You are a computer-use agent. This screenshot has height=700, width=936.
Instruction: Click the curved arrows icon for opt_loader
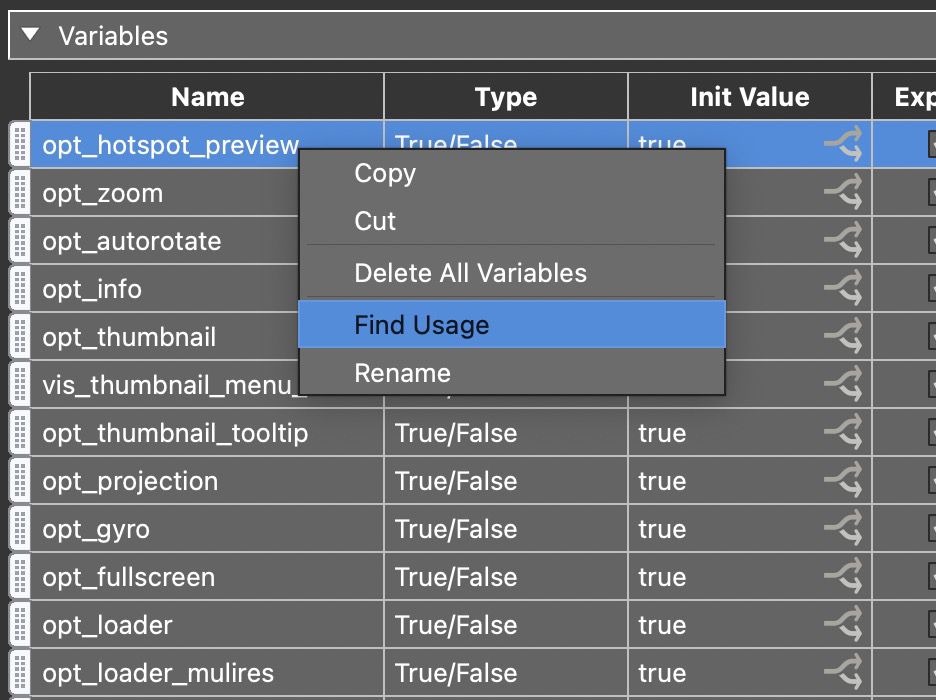[845, 625]
